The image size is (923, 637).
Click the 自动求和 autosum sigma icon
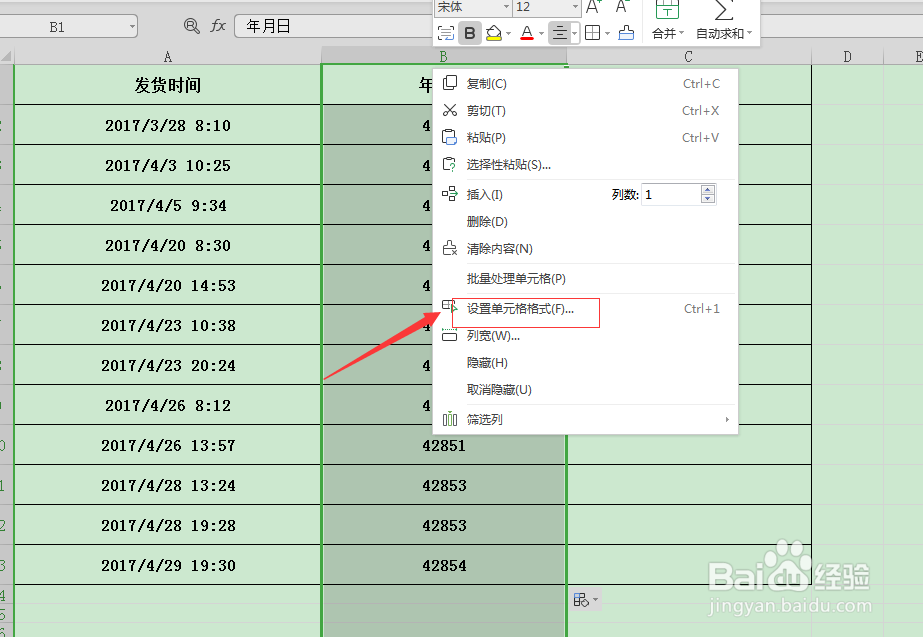(723, 10)
